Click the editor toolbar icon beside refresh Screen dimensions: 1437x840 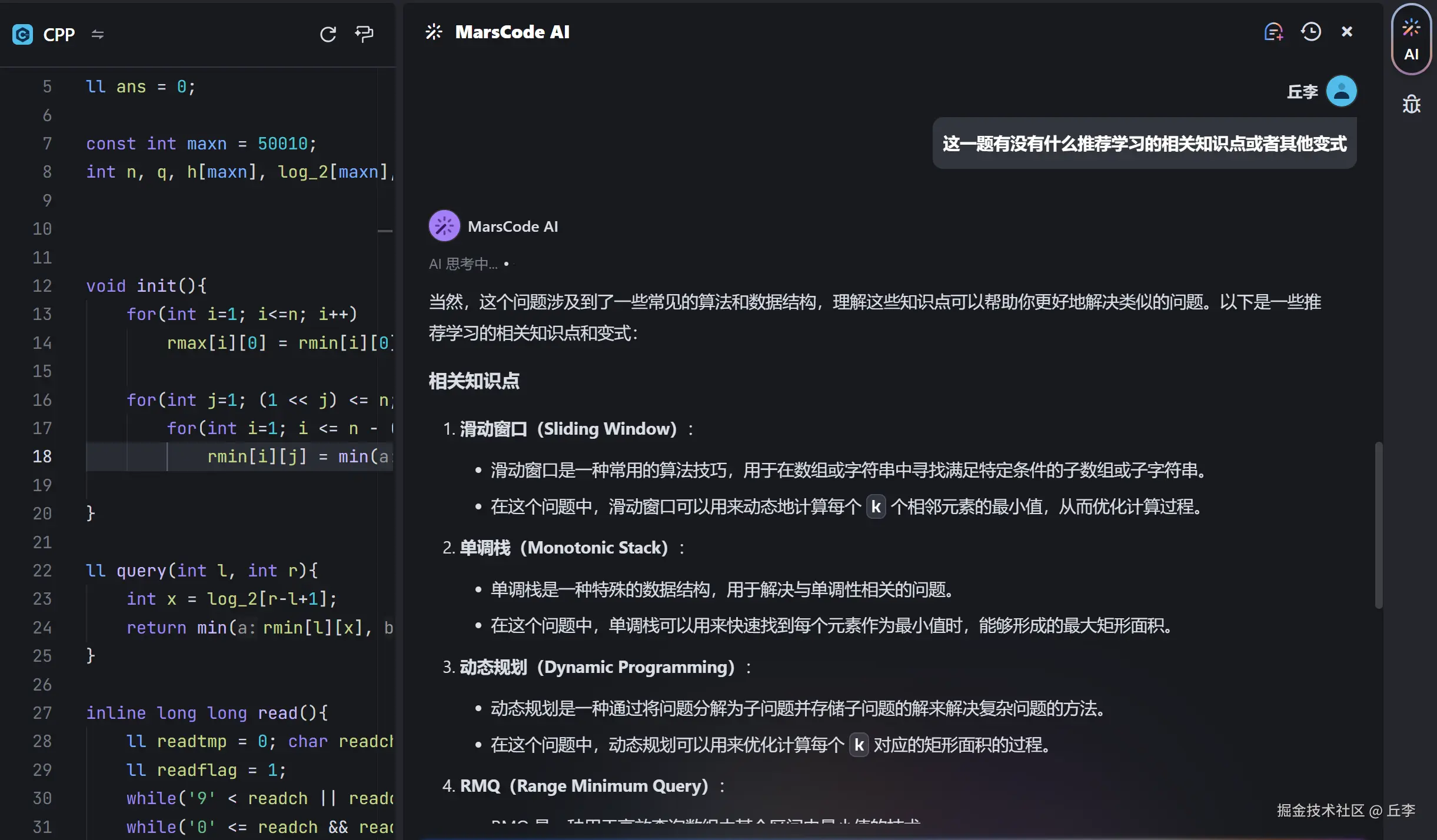point(364,34)
